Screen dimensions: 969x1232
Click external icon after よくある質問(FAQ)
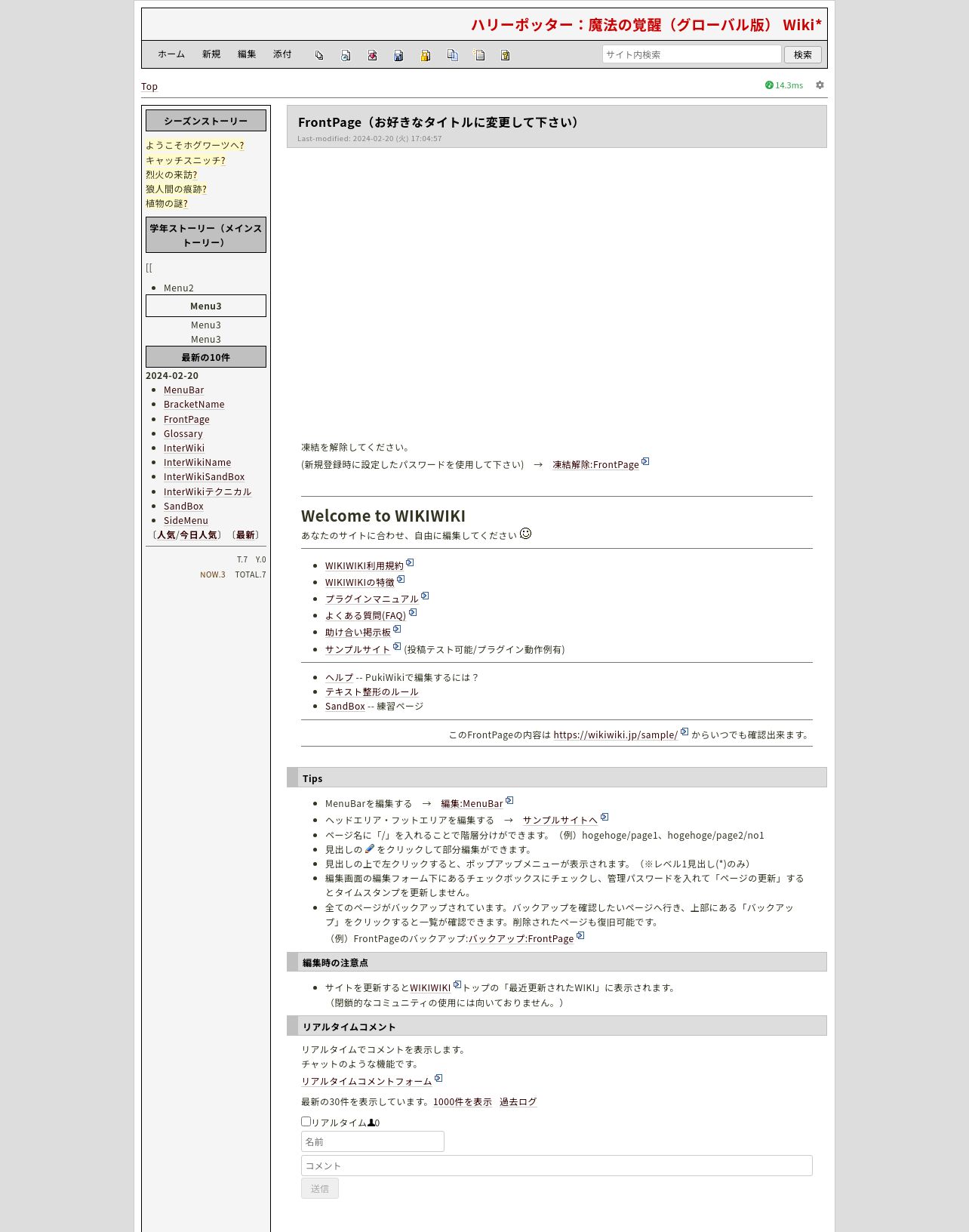413,612
